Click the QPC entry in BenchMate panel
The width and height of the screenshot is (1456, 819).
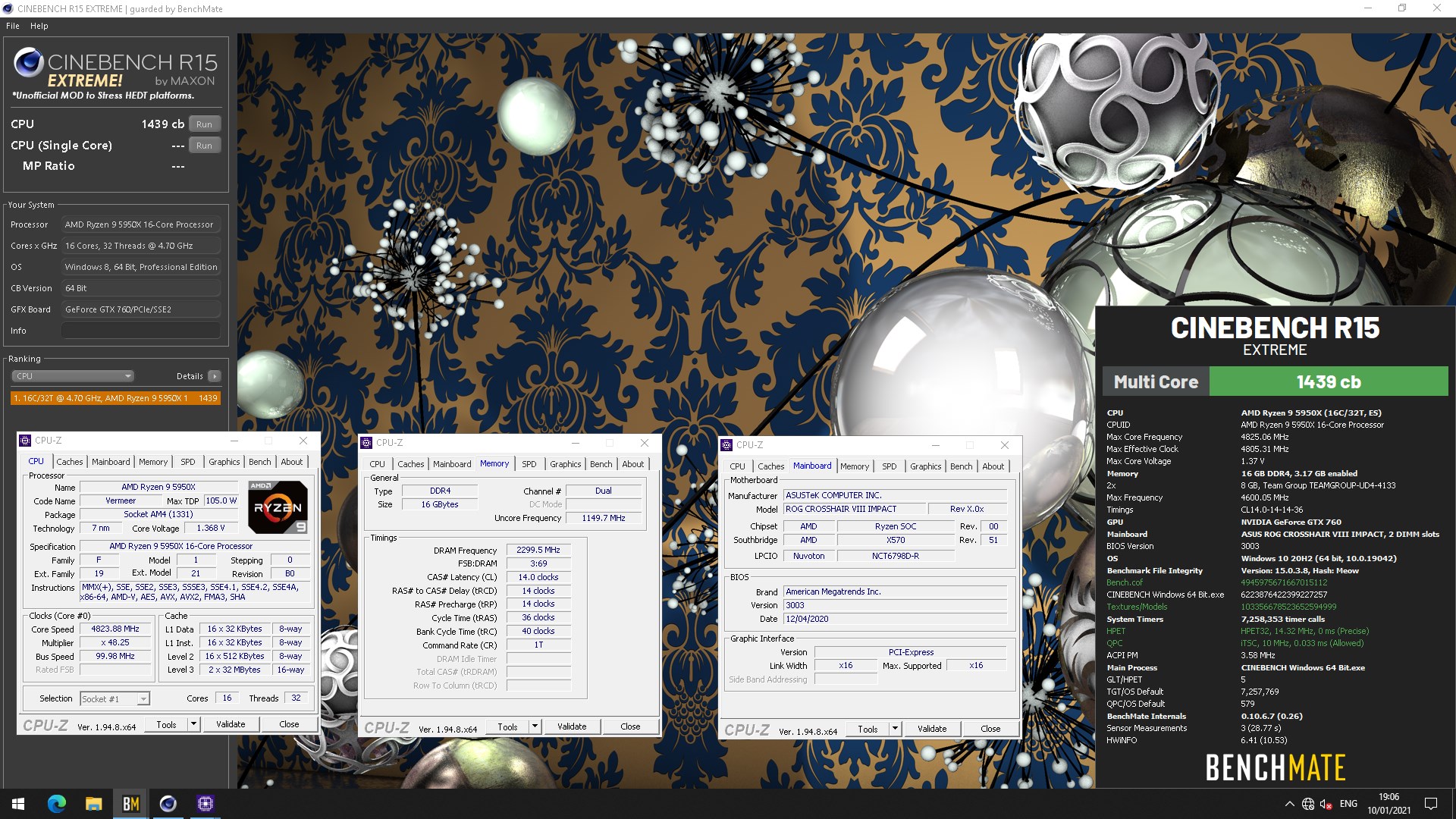pos(1115,643)
